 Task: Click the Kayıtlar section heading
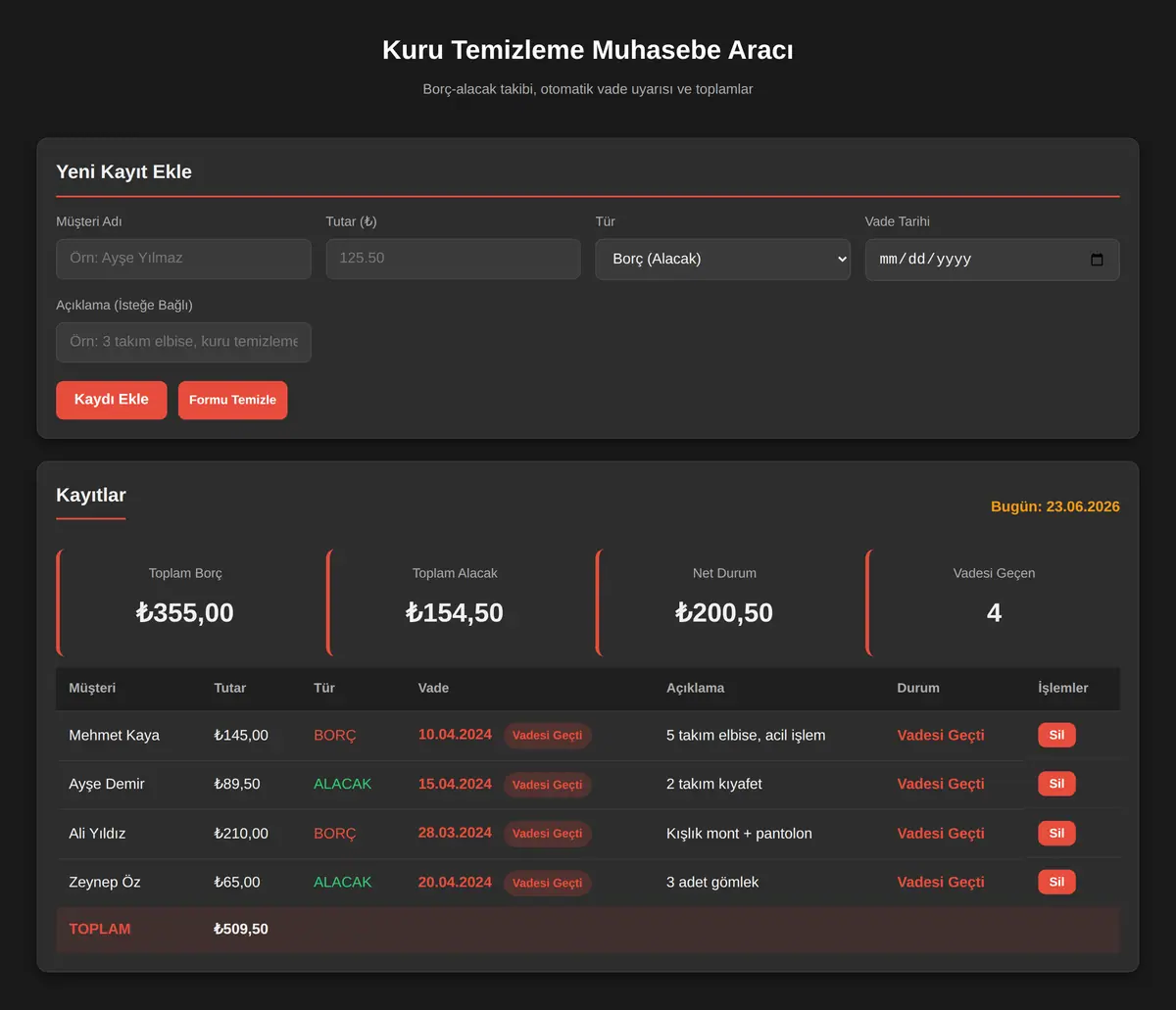pyautogui.click(x=91, y=495)
